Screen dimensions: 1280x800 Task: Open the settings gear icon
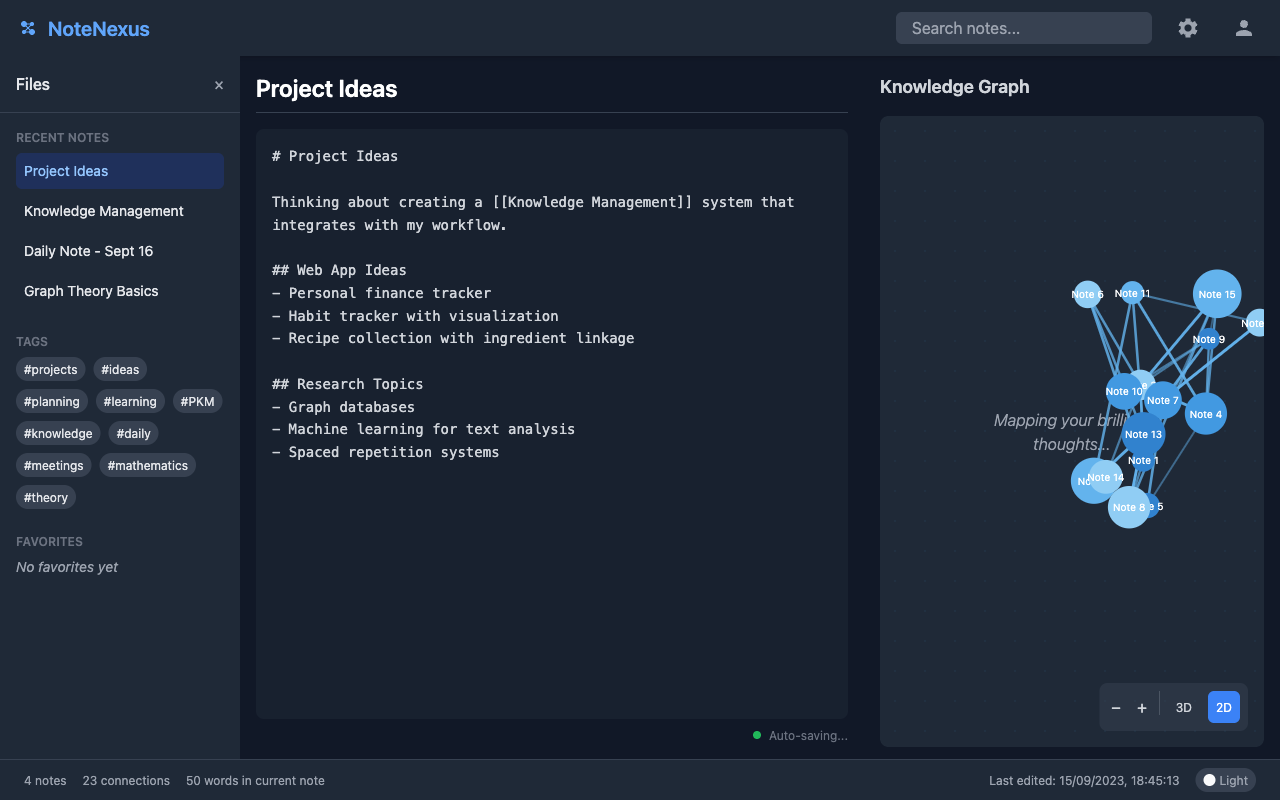[x=1187, y=28]
